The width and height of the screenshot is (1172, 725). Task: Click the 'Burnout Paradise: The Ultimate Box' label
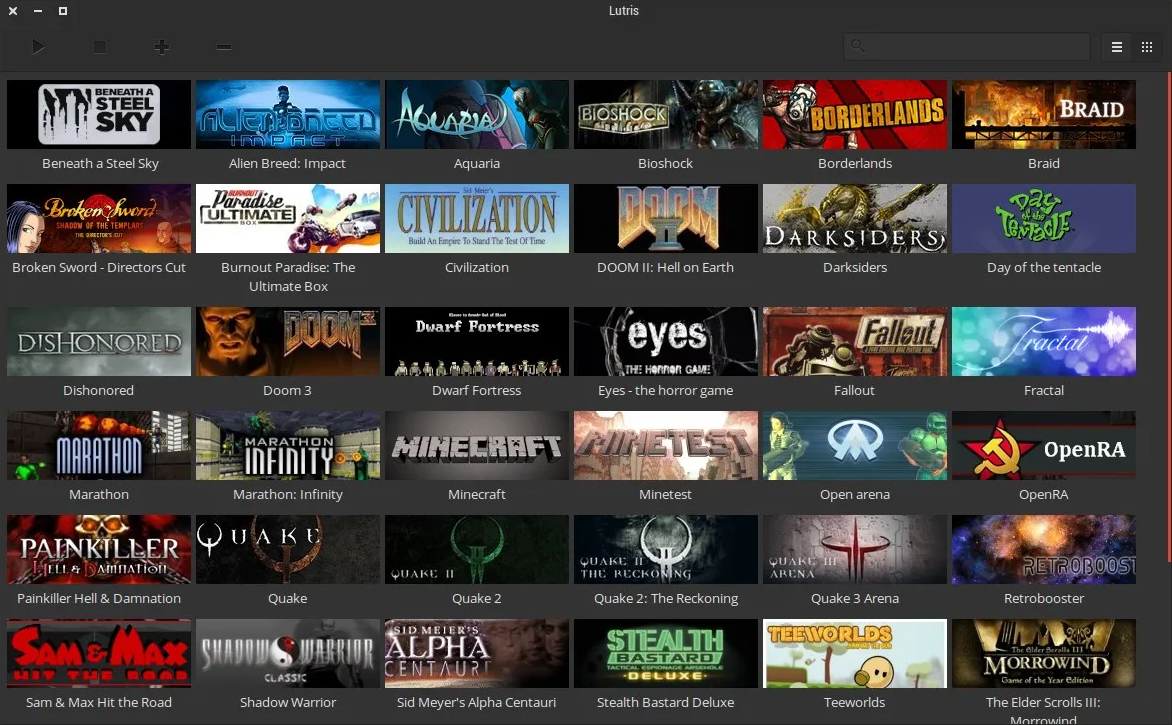(288, 277)
